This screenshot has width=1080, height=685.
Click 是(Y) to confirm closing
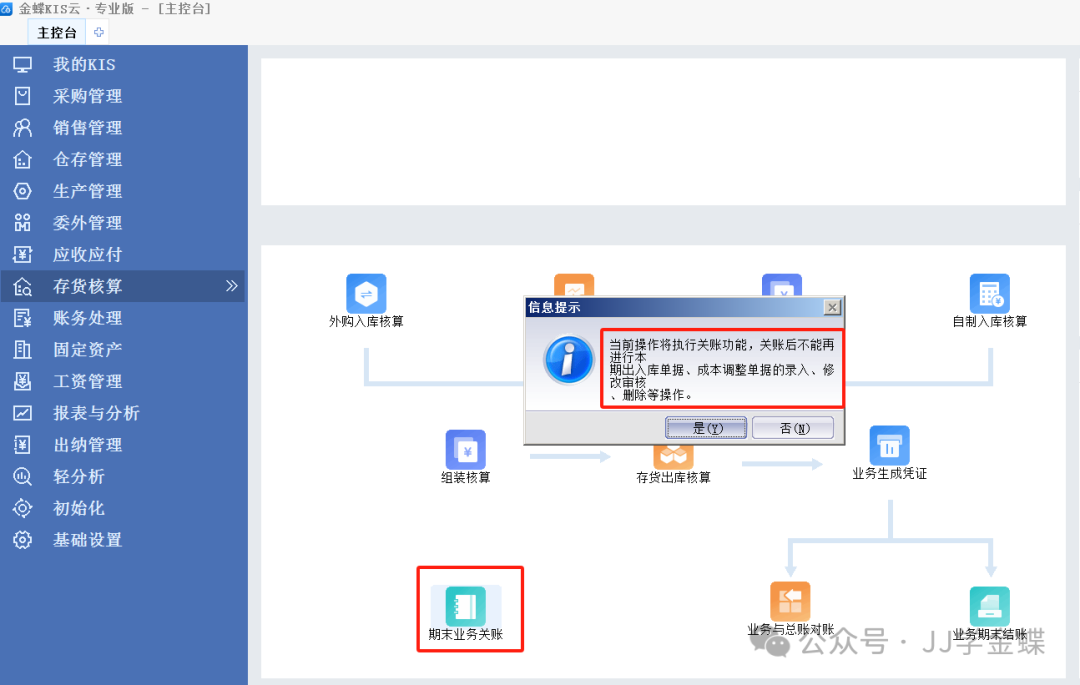click(706, 428)
